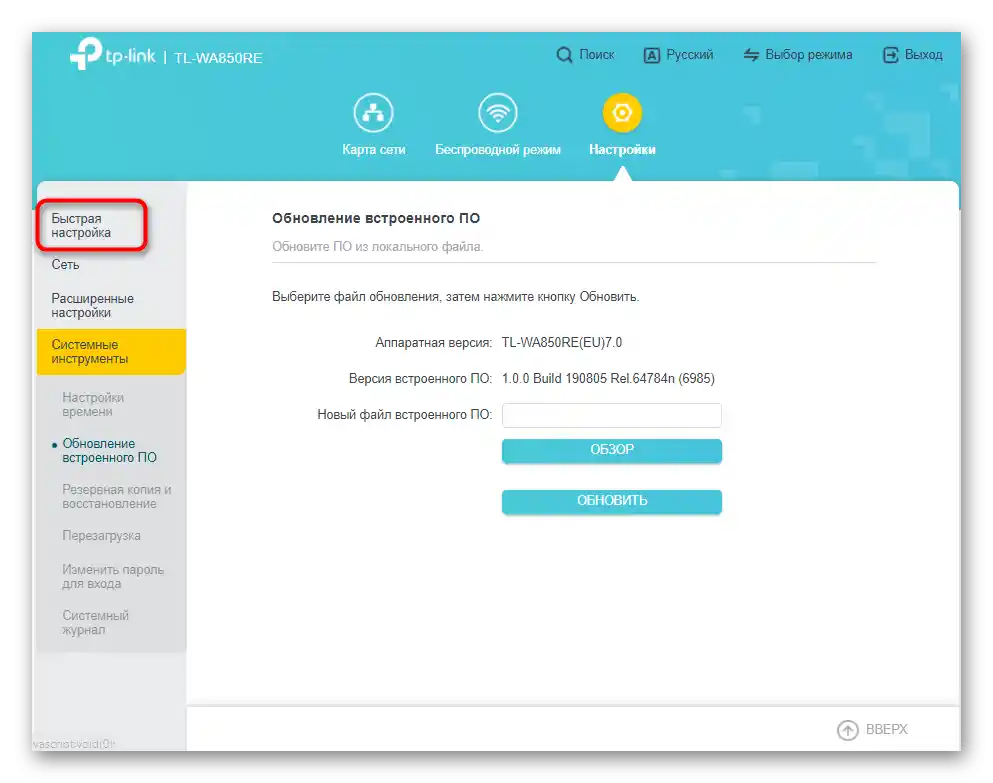Expand the Сеть sidebar section
The height and width of the screenshot is (783, 993).
tap(65, 265)
